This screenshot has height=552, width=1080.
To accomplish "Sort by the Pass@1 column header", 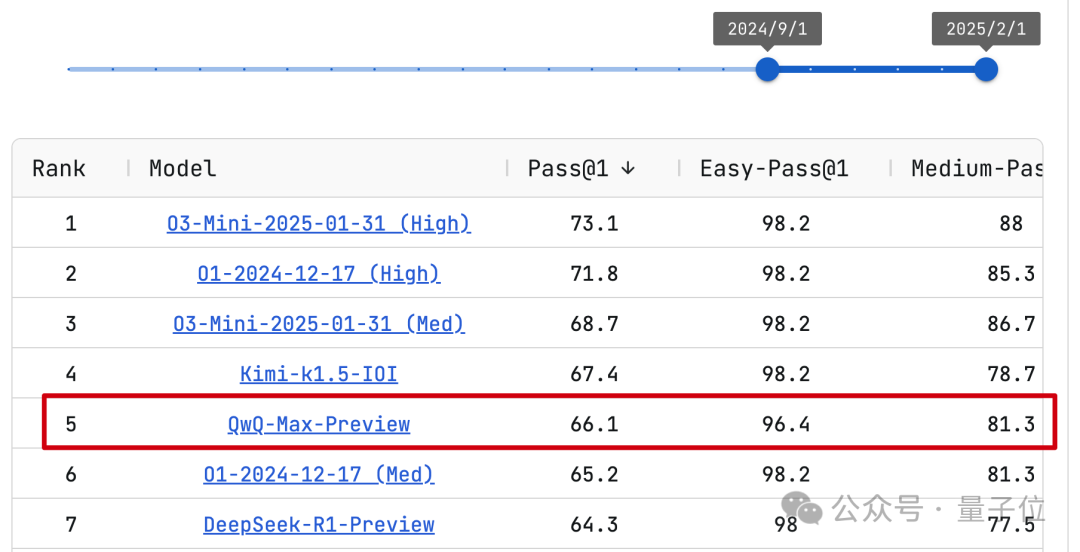I will [x=568, y=168].
